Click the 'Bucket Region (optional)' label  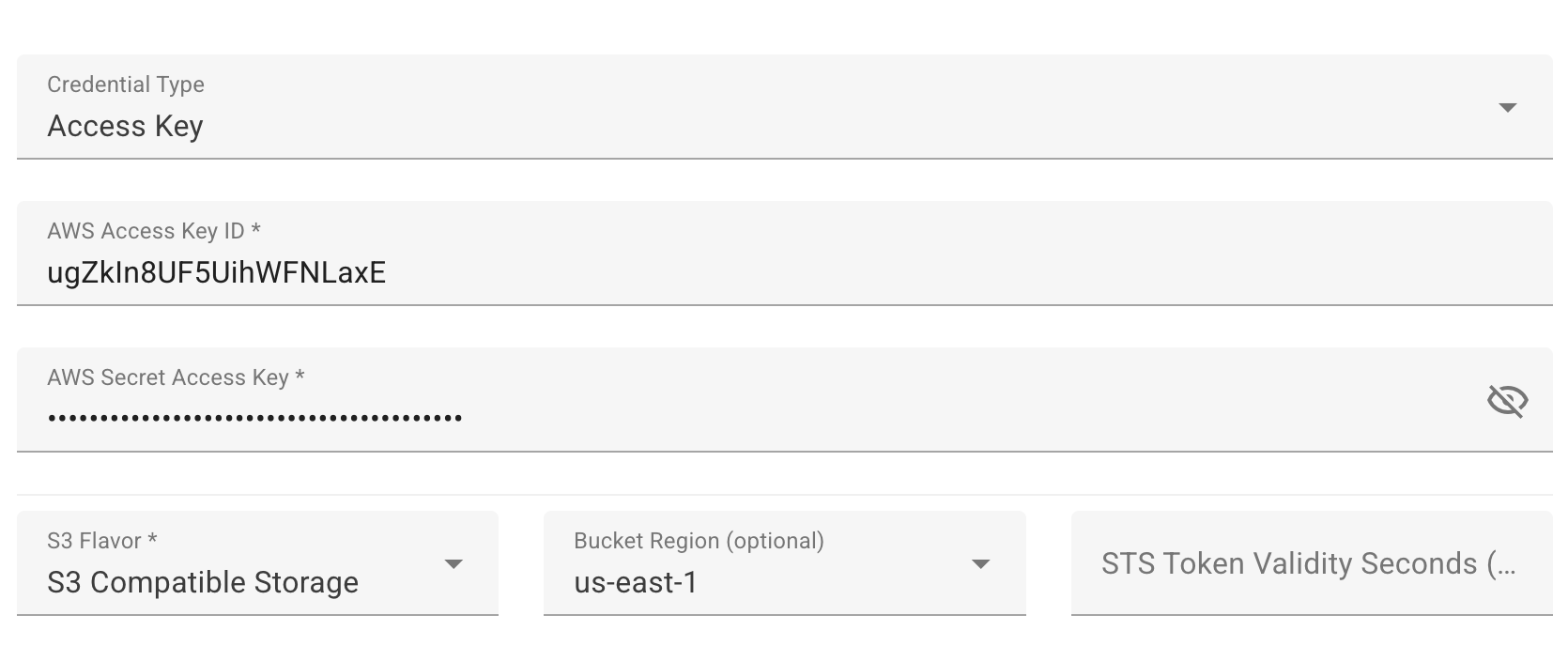pos(699,541)
